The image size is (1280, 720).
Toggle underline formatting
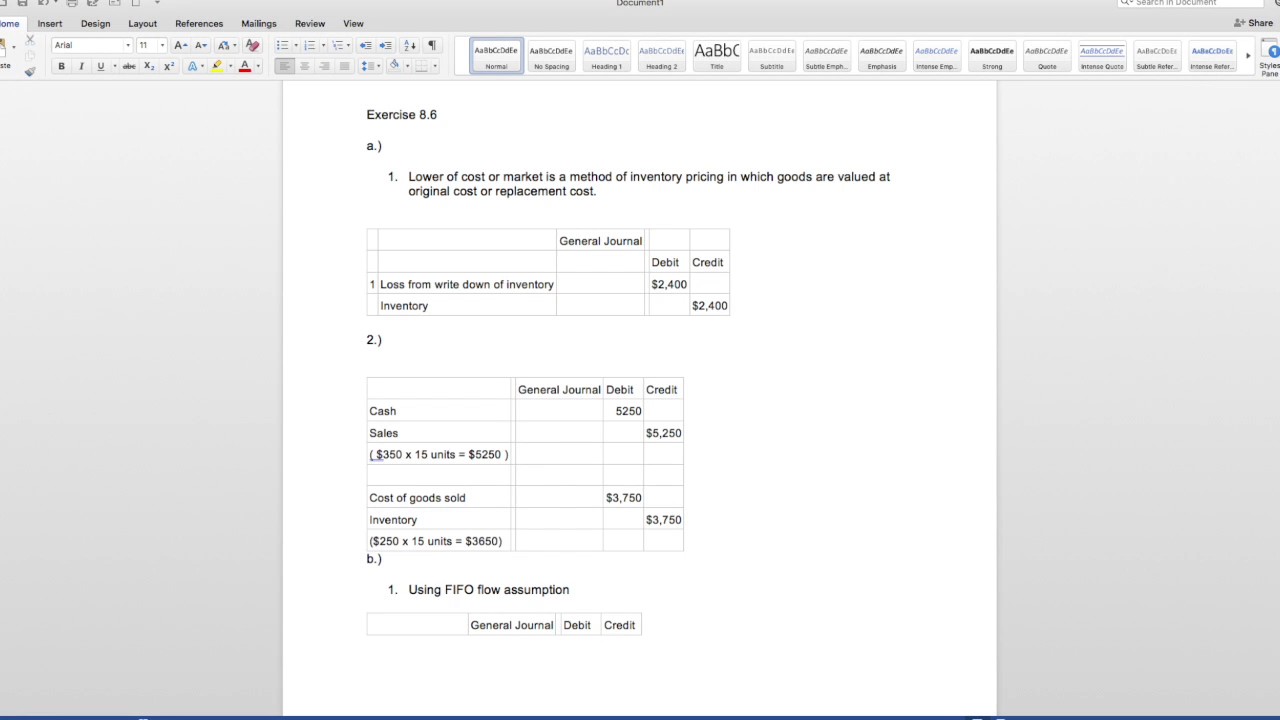click(x=100, y=66)
